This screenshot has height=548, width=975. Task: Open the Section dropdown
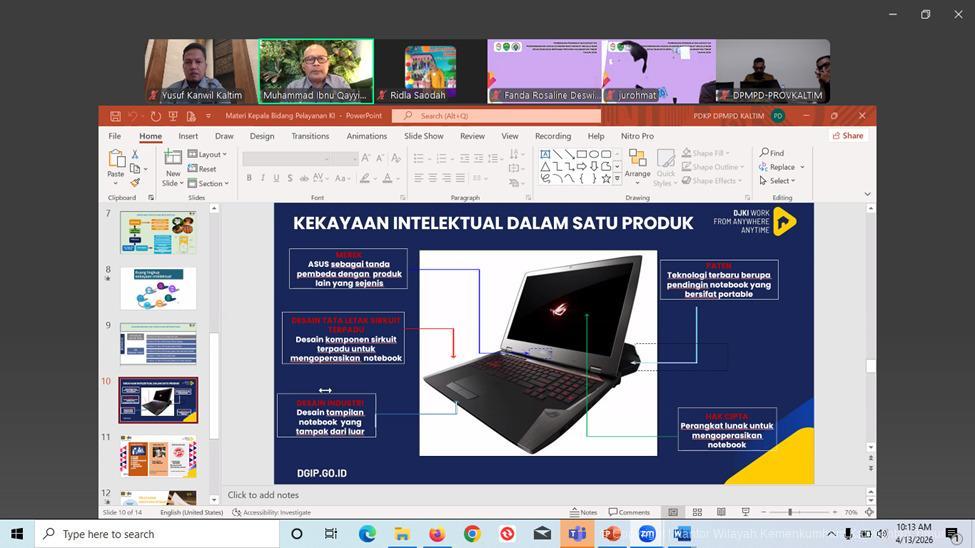coord(208,183)
